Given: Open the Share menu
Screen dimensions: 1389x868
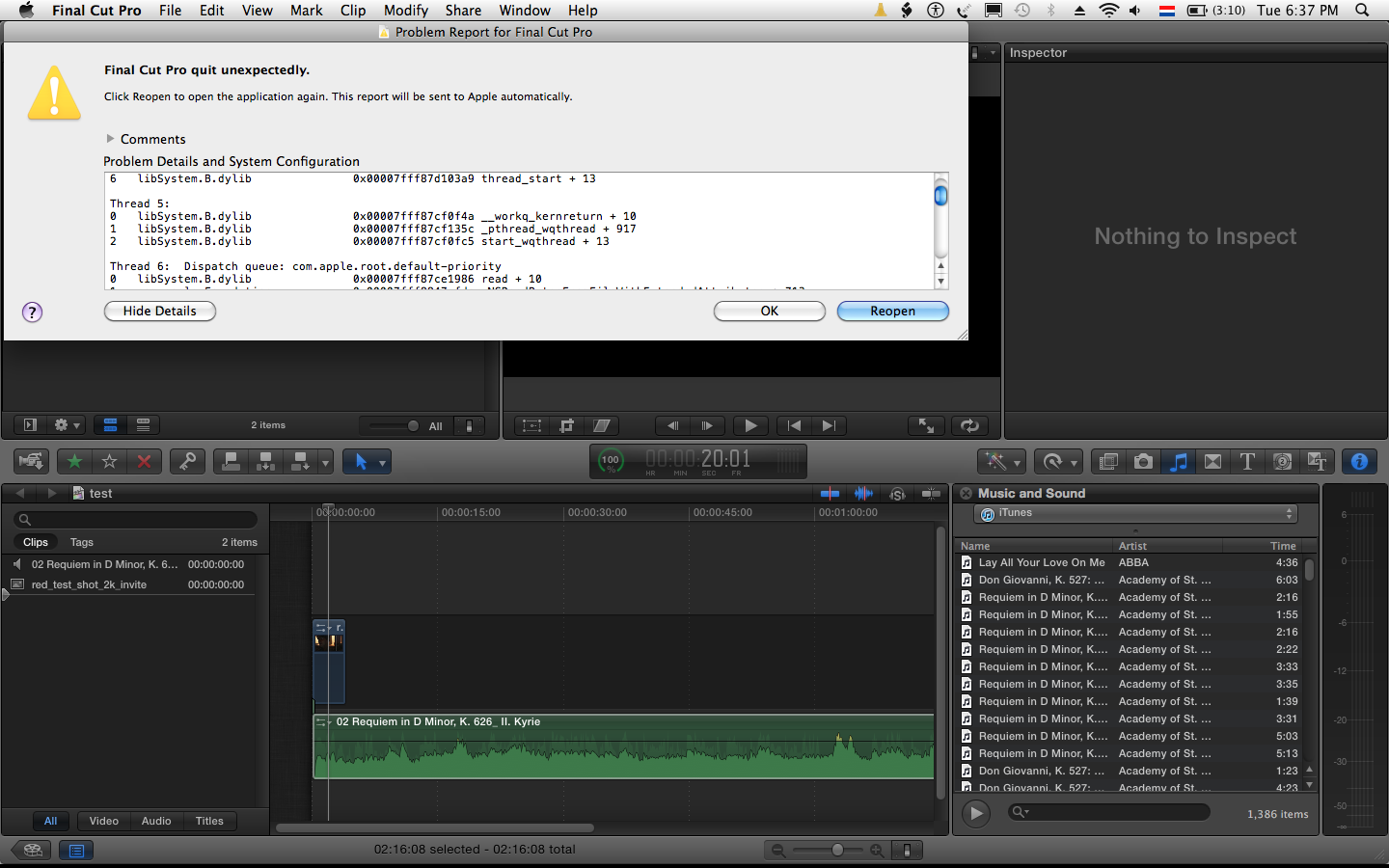Looking at the screenshot, I should (463, 11).
